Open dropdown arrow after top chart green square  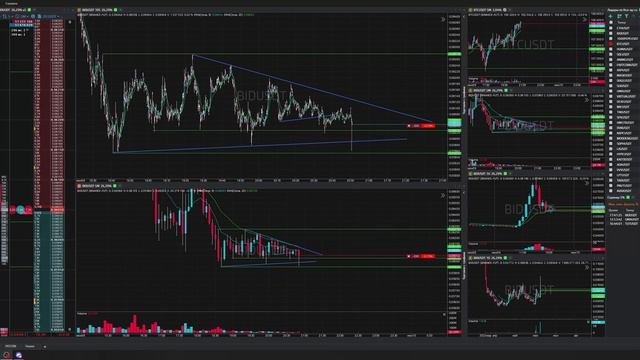tap(120, 10)
